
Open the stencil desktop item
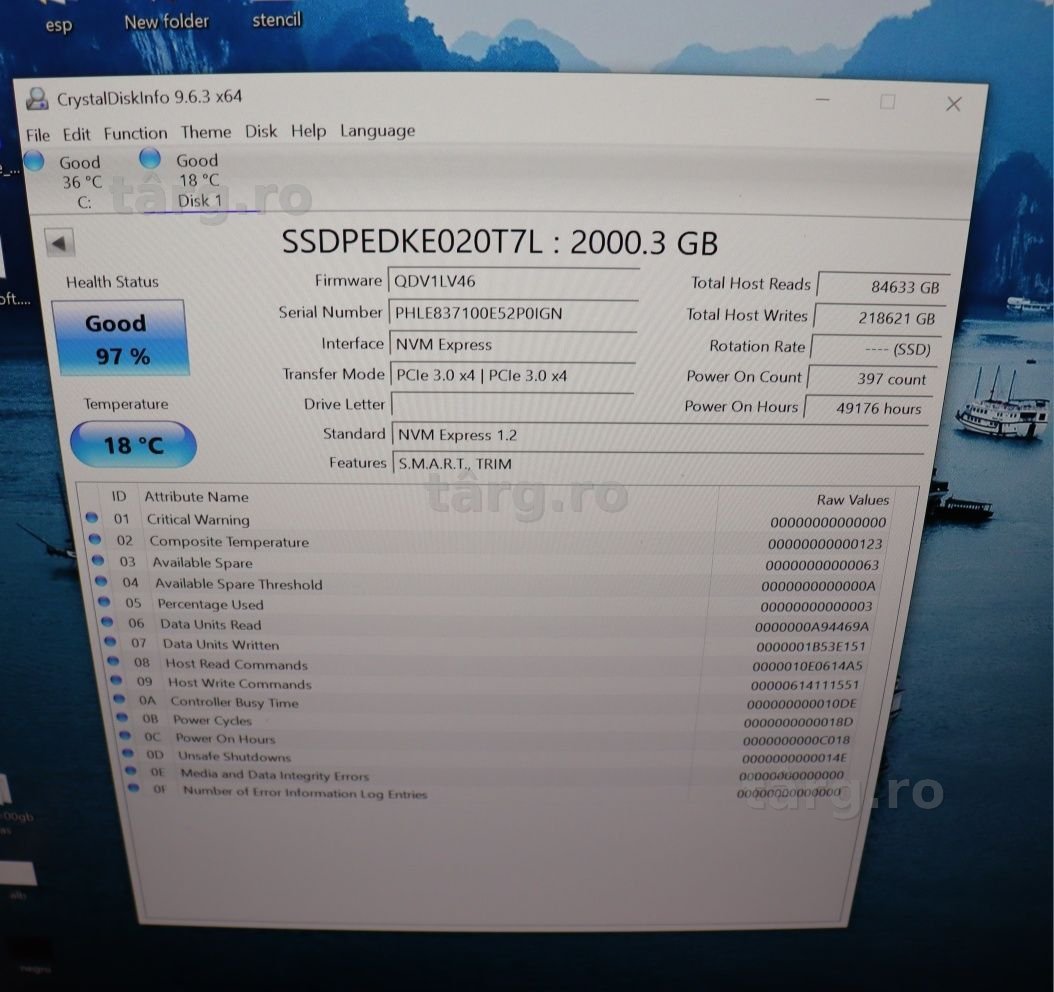(276, 19)
